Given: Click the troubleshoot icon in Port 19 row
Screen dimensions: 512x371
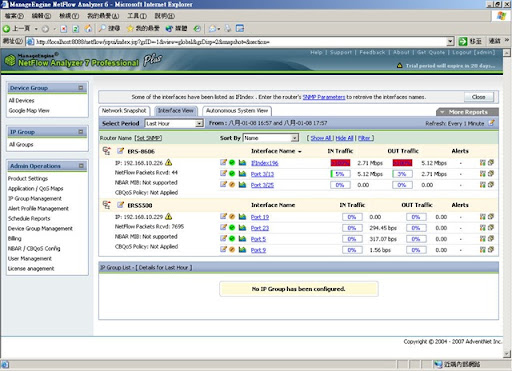Looking at the screenshot, I should (x=482, y=217).
